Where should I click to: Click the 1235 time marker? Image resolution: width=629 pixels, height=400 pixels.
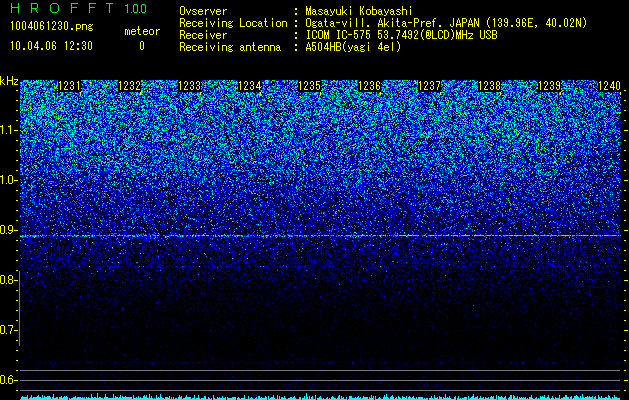point(309,86)
